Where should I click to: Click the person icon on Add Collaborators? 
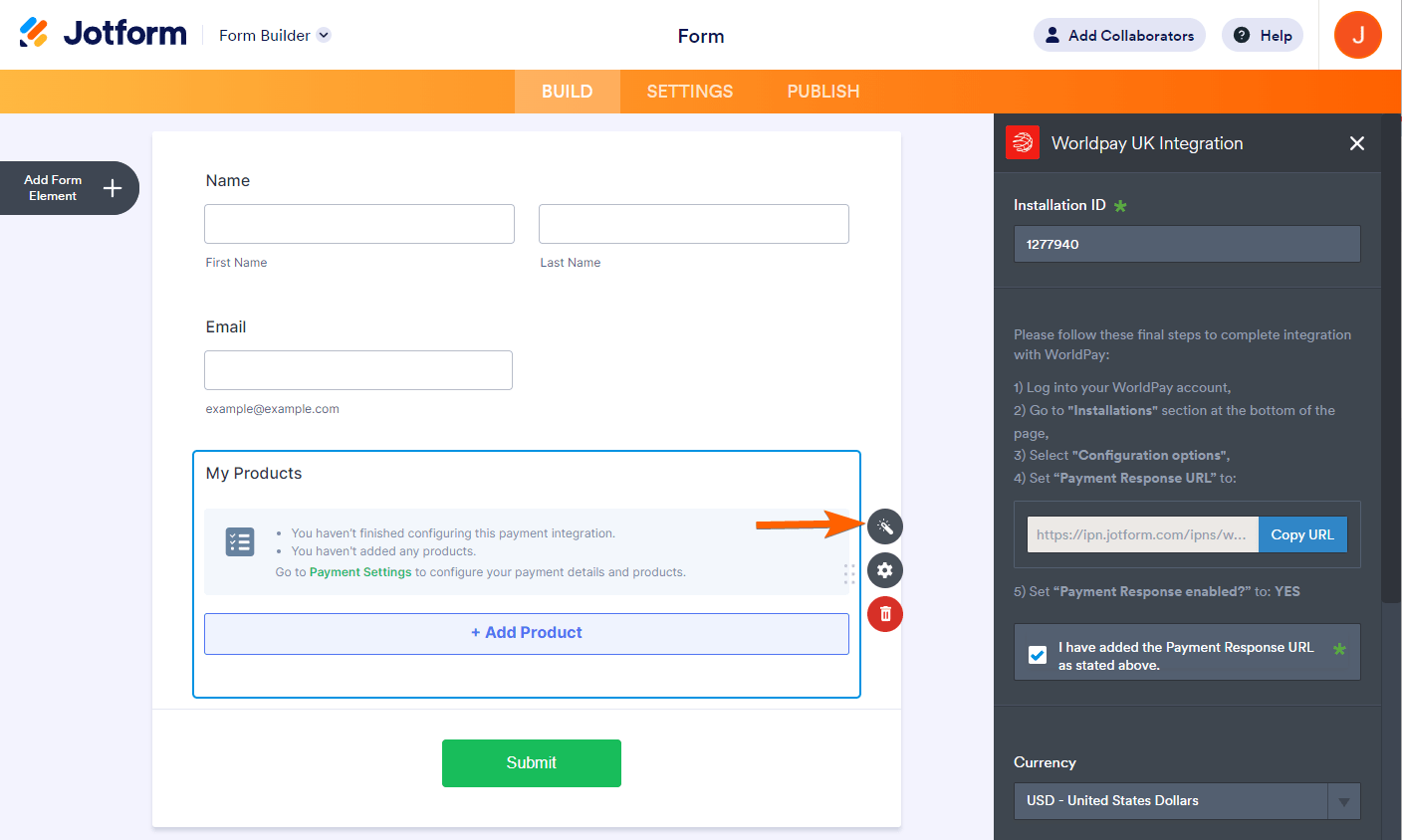pyautogui.click(x=1052, y=35)
